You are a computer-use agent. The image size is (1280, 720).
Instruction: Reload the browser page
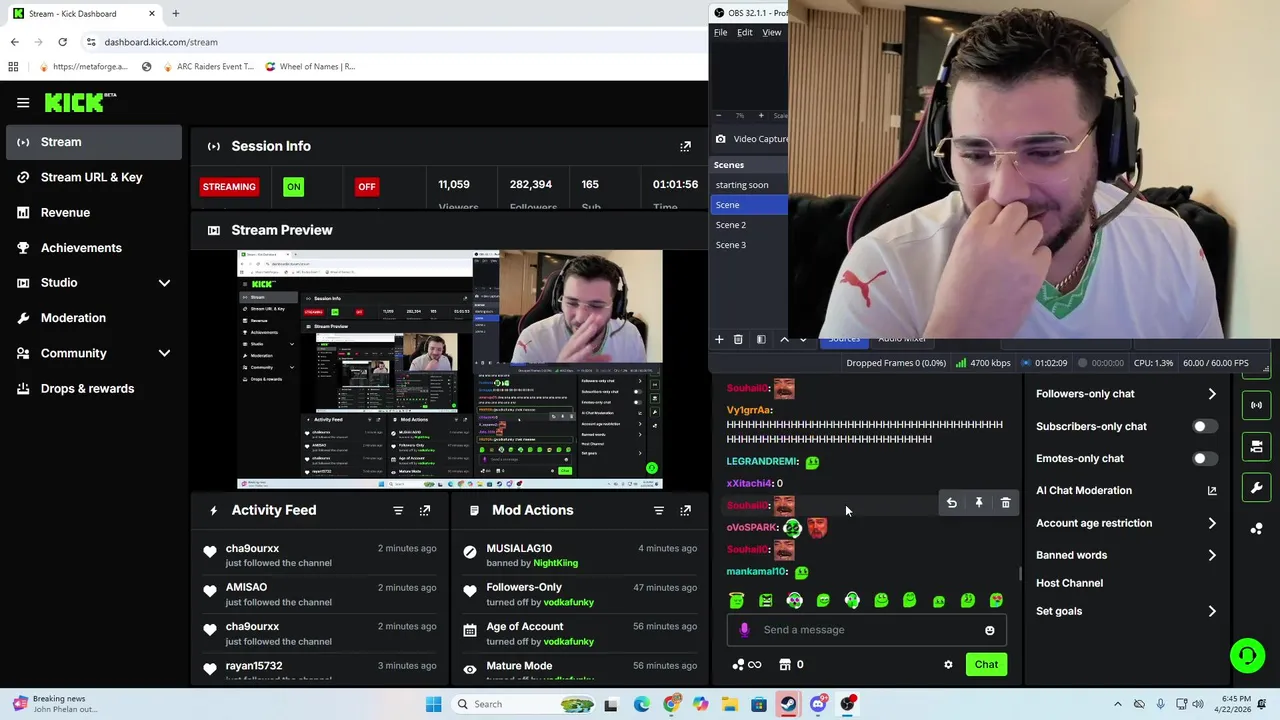pyautogui.click(x=62, y=42)
